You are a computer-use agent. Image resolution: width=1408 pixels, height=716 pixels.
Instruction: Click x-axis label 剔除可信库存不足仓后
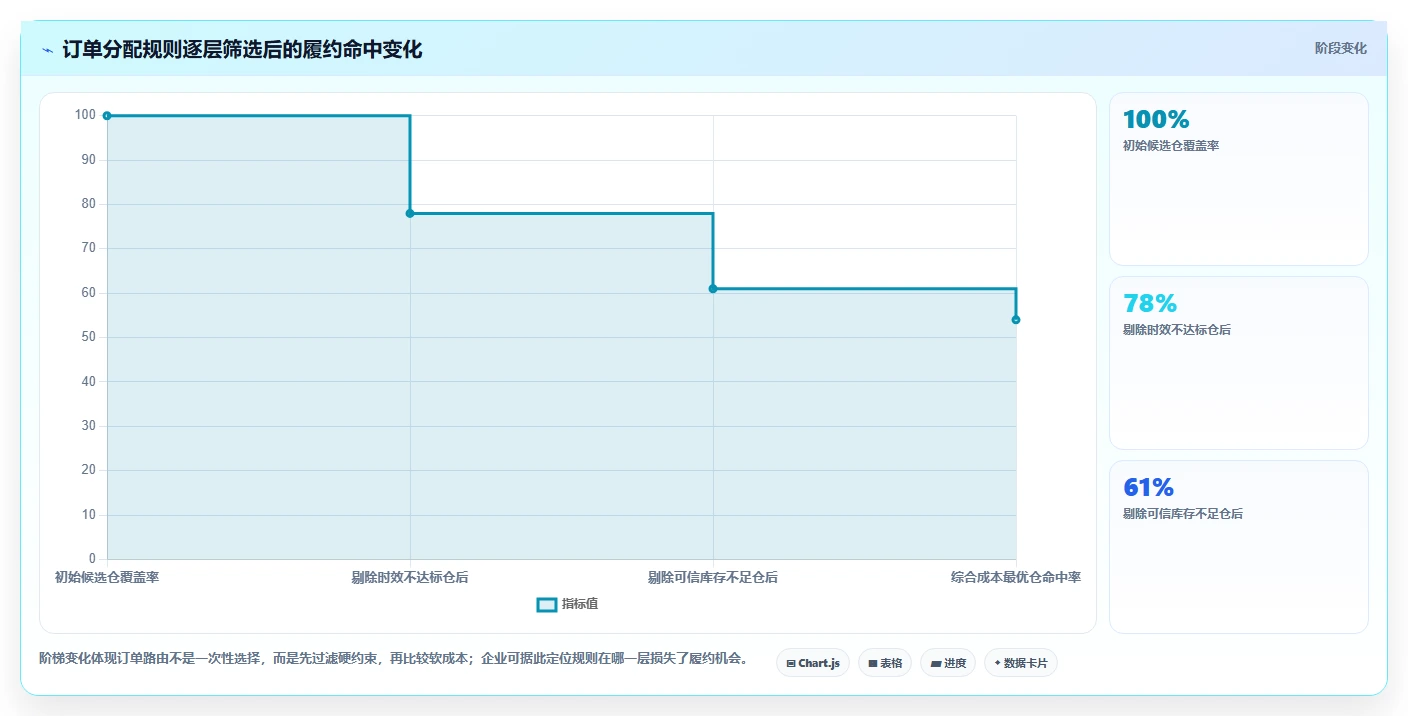[x=713, y=577]
